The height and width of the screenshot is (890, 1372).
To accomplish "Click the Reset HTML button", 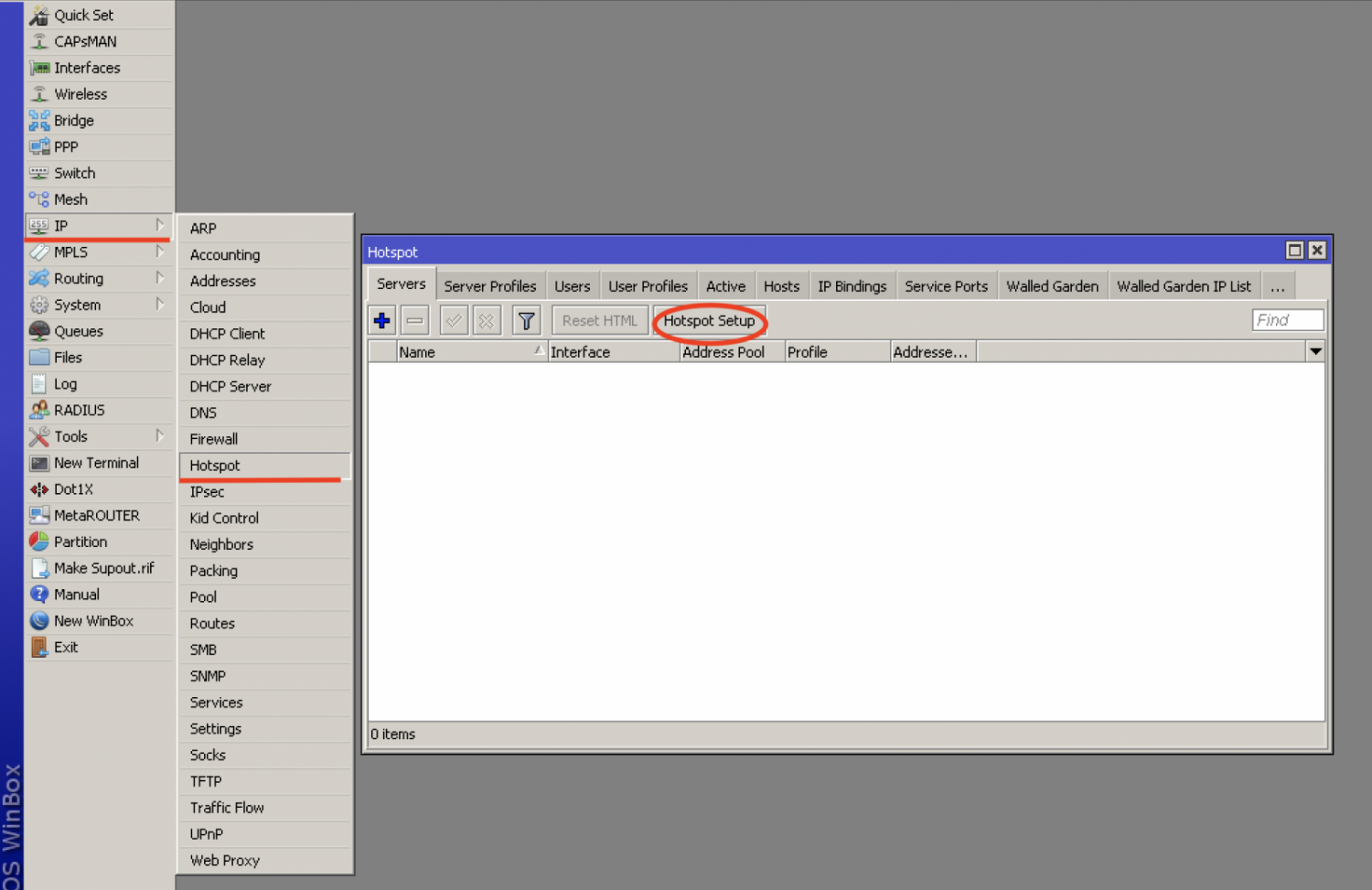I will tap(599, 320).
